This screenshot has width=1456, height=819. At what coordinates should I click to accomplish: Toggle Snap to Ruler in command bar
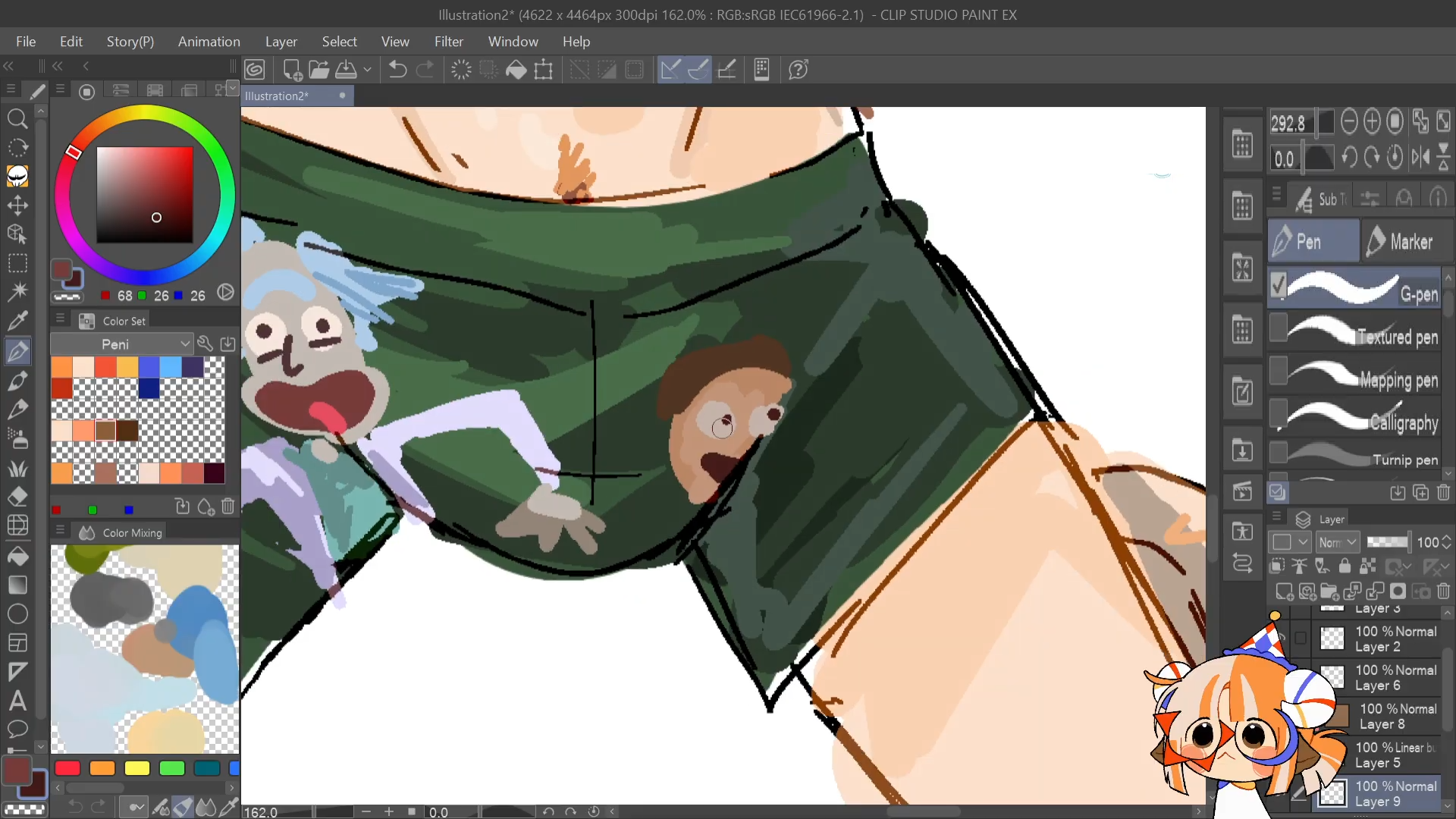click(x=670, y=70)
